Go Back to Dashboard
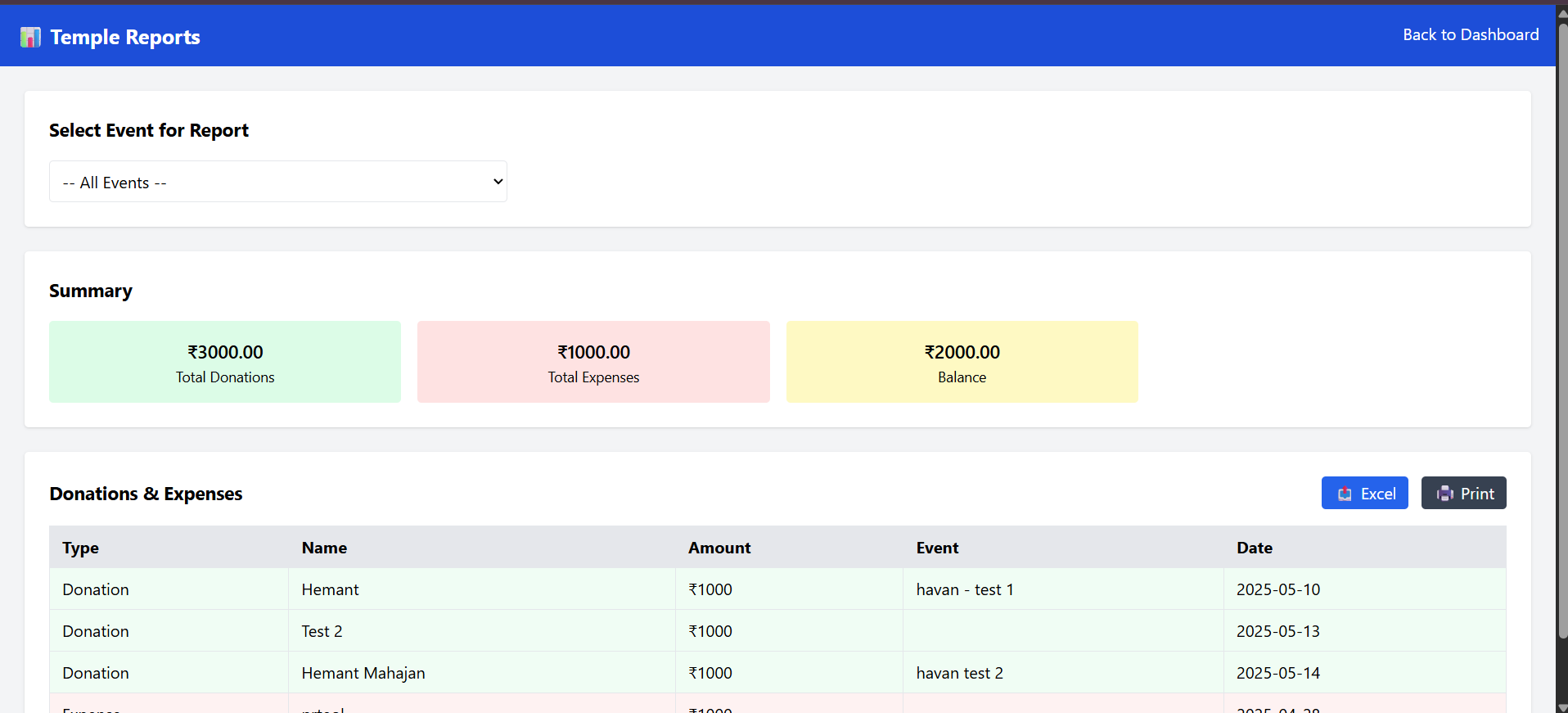1568x713 pixels. pyautogui.click(x=1471, y=34)
